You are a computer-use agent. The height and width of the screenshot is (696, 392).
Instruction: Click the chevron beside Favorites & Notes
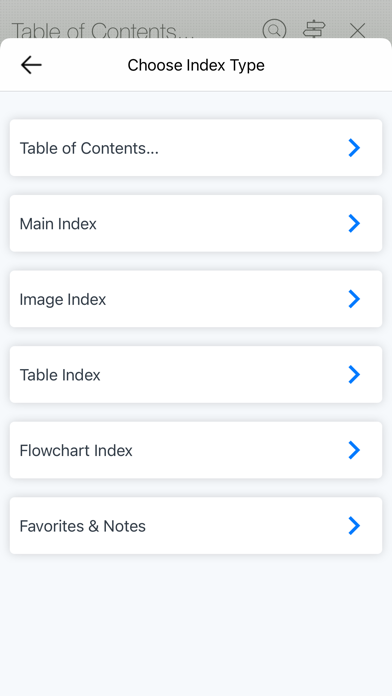[354, 525]
